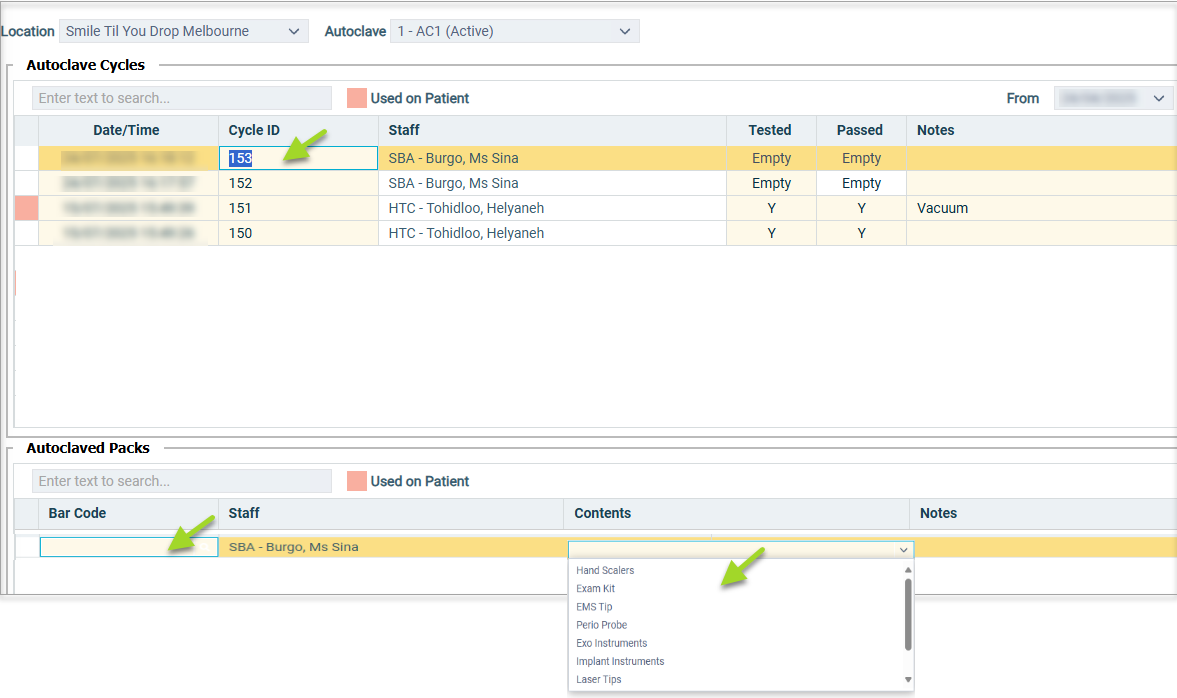Image resolution: width=1177 pixels, height=698 pixels.
Task: Select the cycle 151 cell
Action: pyautogui.click(x=298, y=208)
